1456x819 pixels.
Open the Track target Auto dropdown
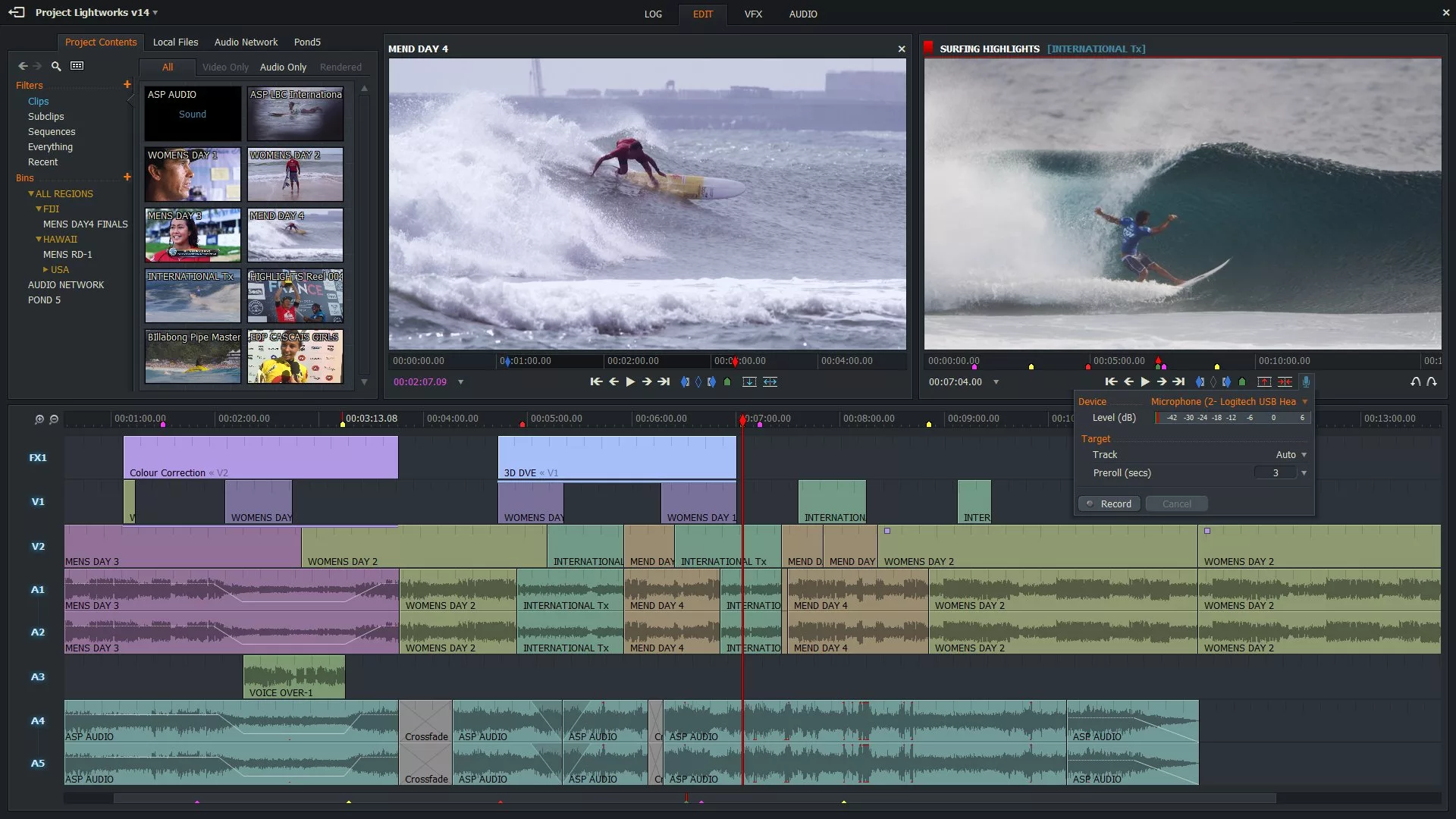tap(1304, 454)
